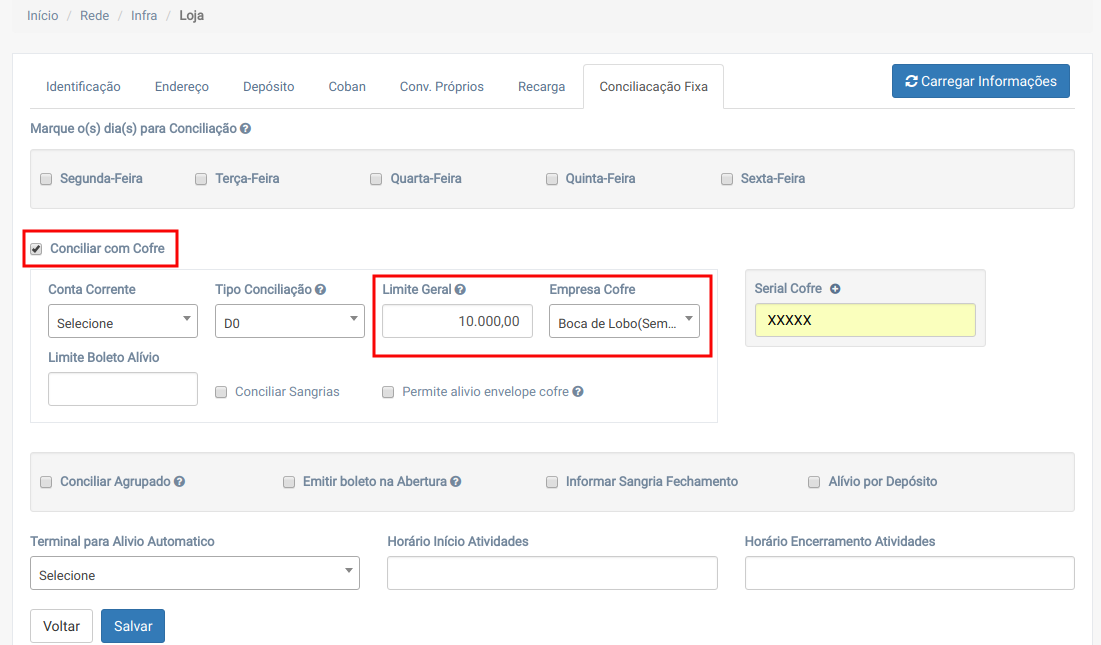Open the Conta Corrente dropdown
Screen dimensions: 1101x645
coord(122,322)
